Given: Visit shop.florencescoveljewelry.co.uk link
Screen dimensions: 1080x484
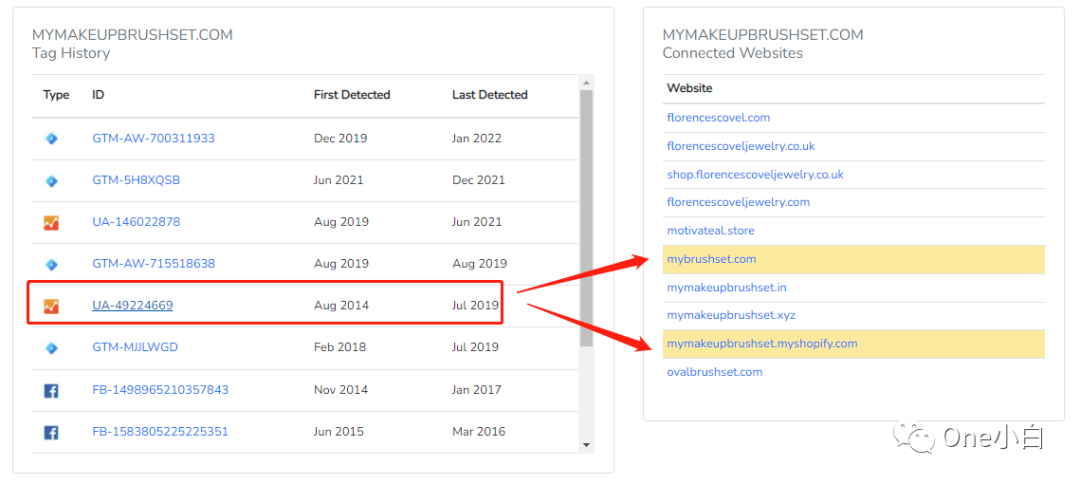Looking at the screenshot, I should point(755,174).
